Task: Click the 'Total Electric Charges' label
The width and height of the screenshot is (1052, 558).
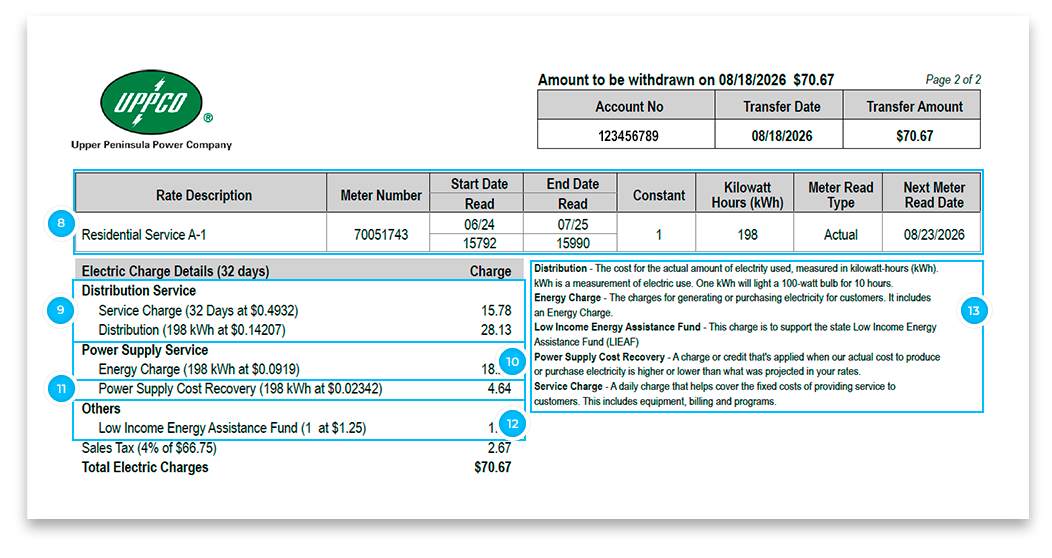Action: coord(145,467)
